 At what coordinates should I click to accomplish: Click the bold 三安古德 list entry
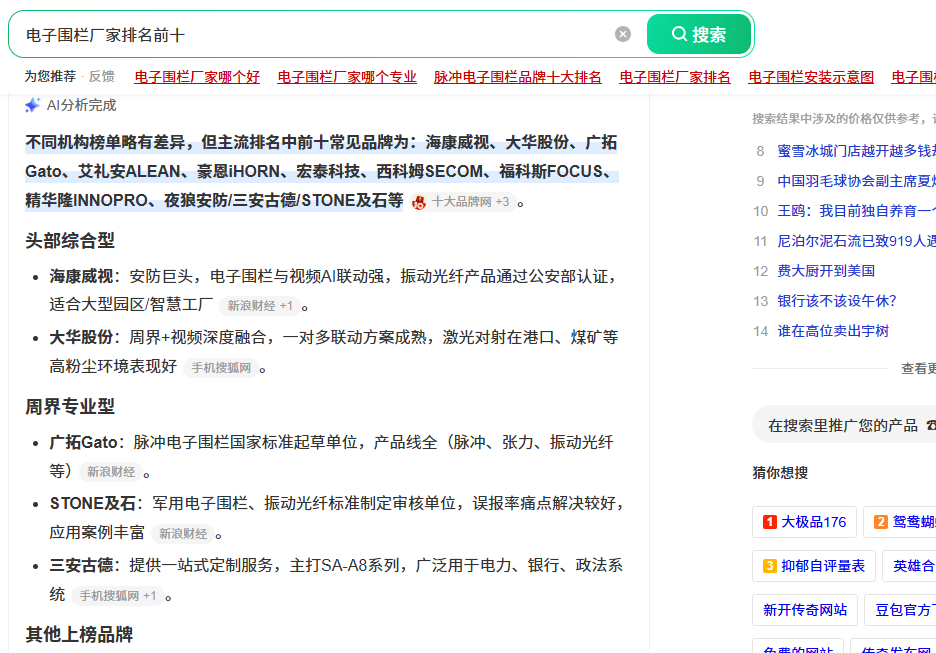click(81, 565)
